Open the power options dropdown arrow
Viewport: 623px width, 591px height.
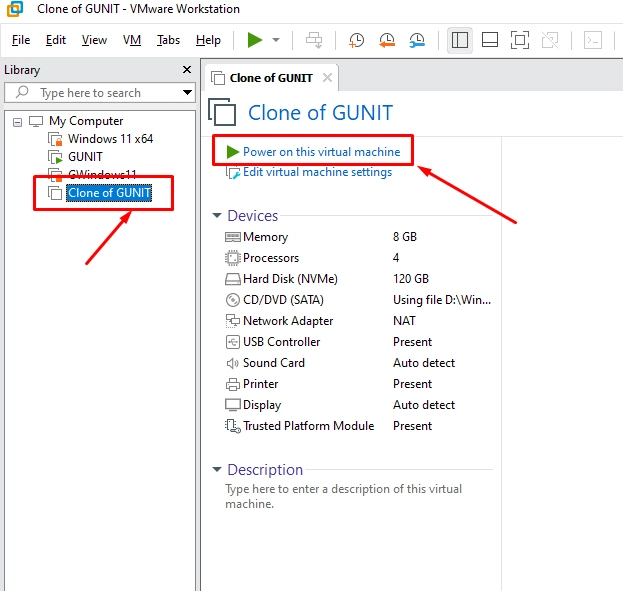(x=276, y=40)
